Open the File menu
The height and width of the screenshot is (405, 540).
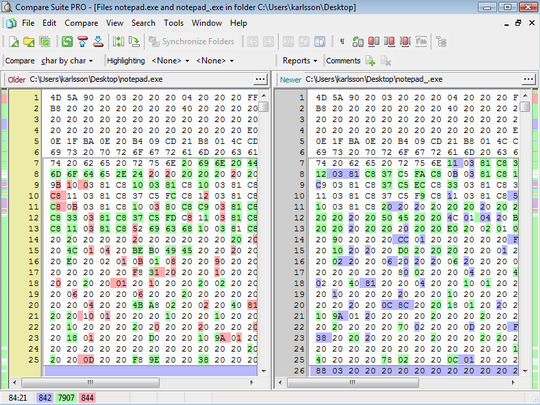(x=28, y=23)
